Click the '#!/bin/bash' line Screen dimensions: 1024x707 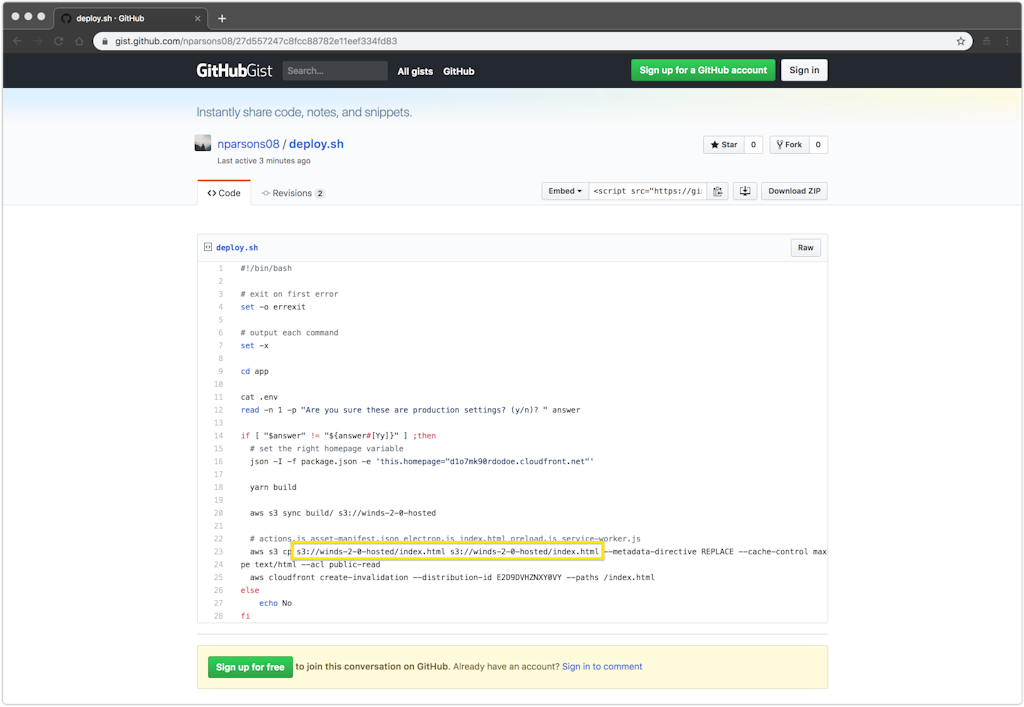pos(266,268)
